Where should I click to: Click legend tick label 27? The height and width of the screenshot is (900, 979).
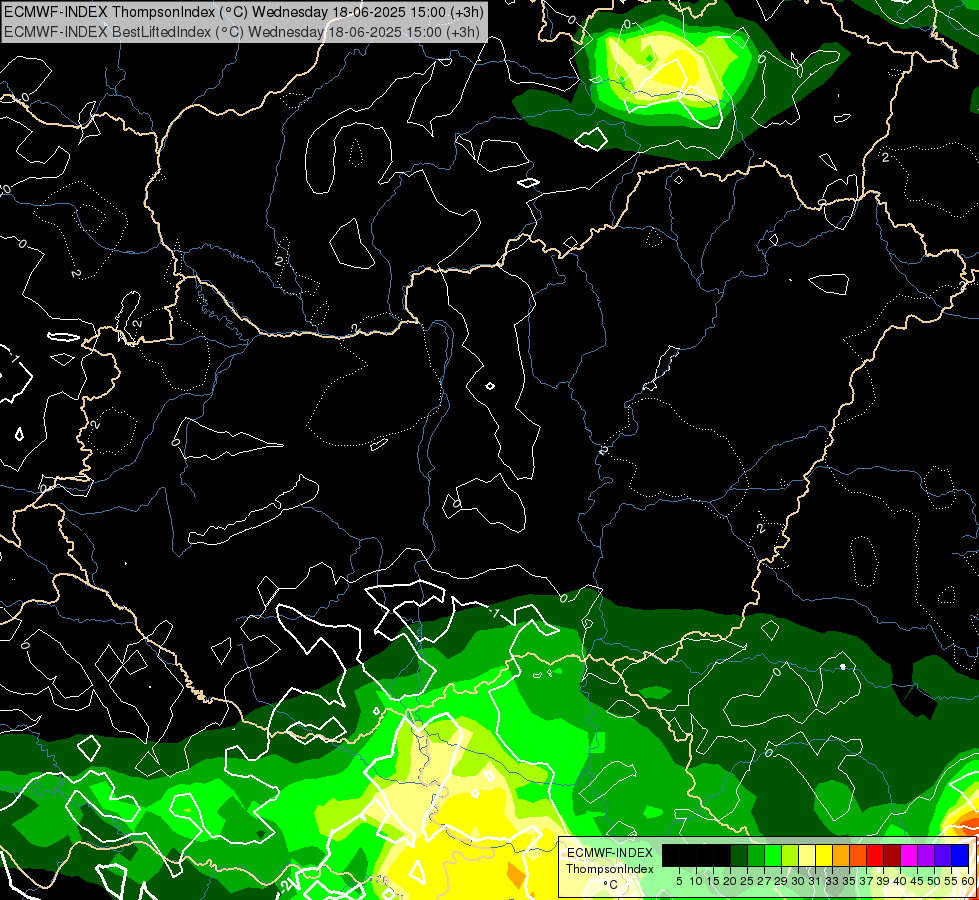[764, 881]
